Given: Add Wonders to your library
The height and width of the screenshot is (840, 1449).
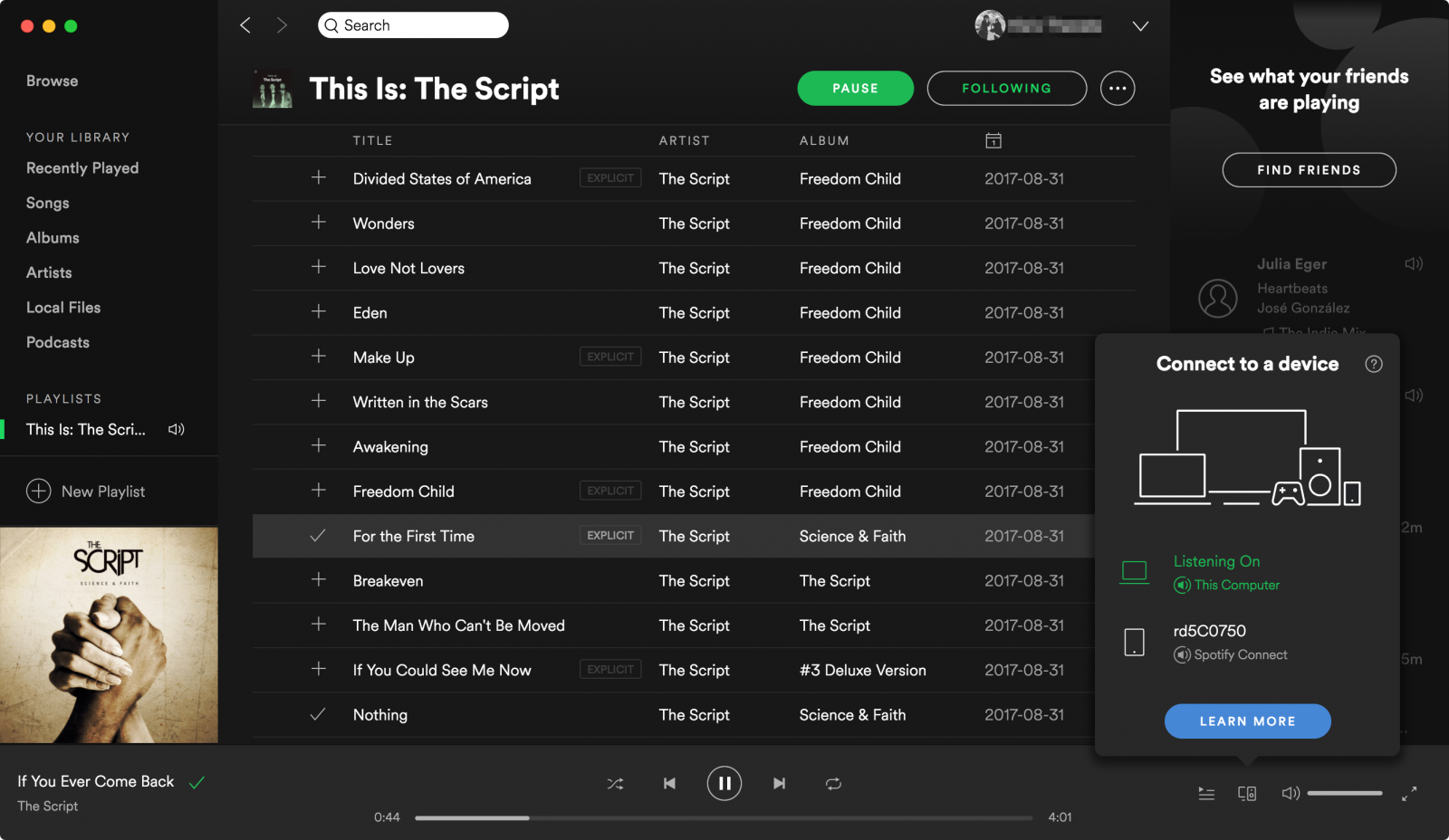Looking at the screenshot, I should pos(319,222).
